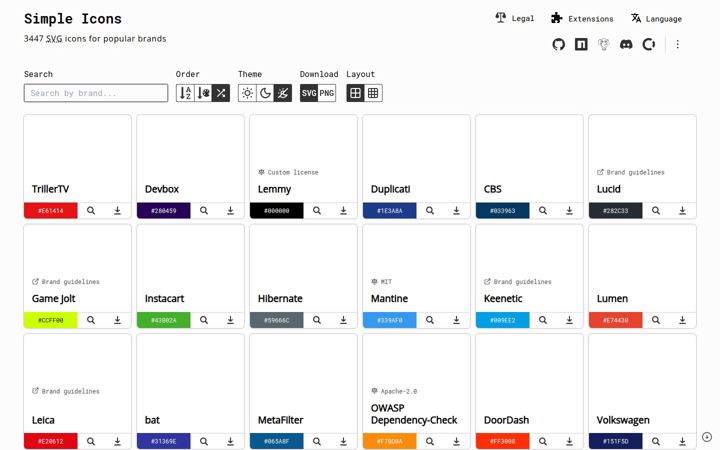Copy Devbox purple color swatch

(163, 211)
